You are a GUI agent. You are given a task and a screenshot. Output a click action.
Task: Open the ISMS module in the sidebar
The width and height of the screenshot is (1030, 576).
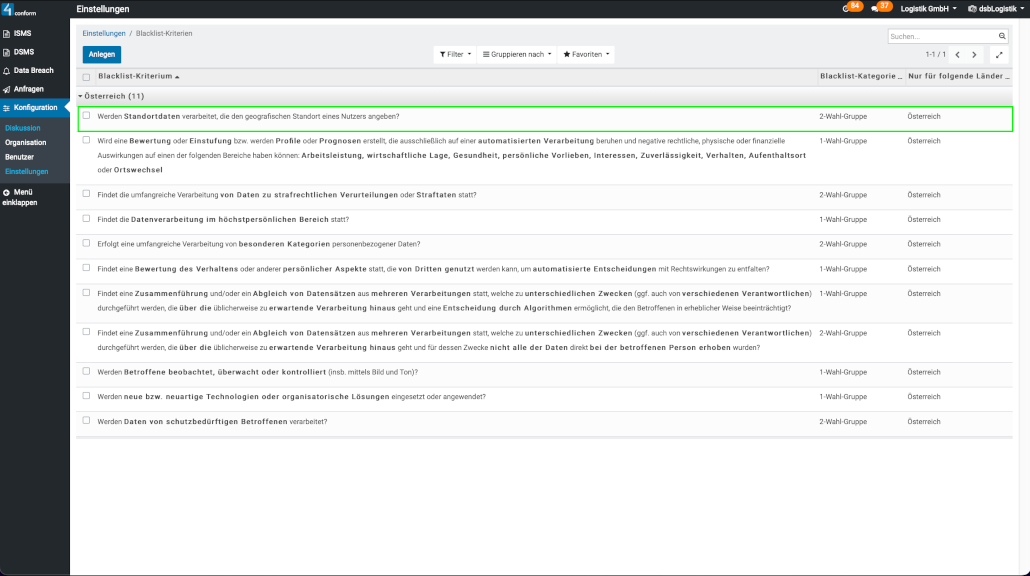tap(22, 33)
